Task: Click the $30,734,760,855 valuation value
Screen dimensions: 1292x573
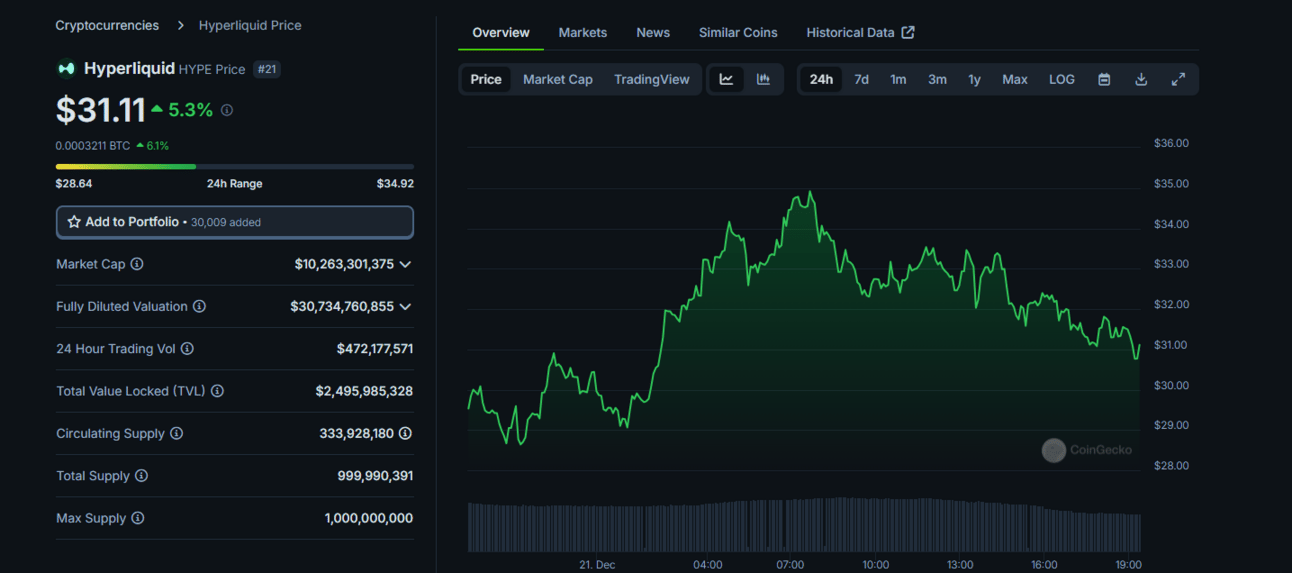Action: pyautogui.click(x=342, y=306)
